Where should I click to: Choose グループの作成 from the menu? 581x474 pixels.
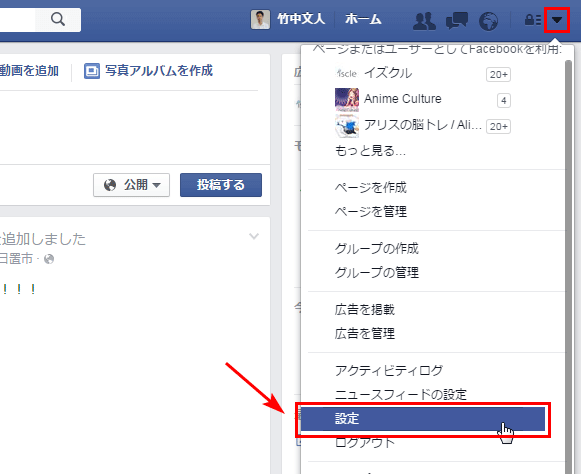[377, 248]
